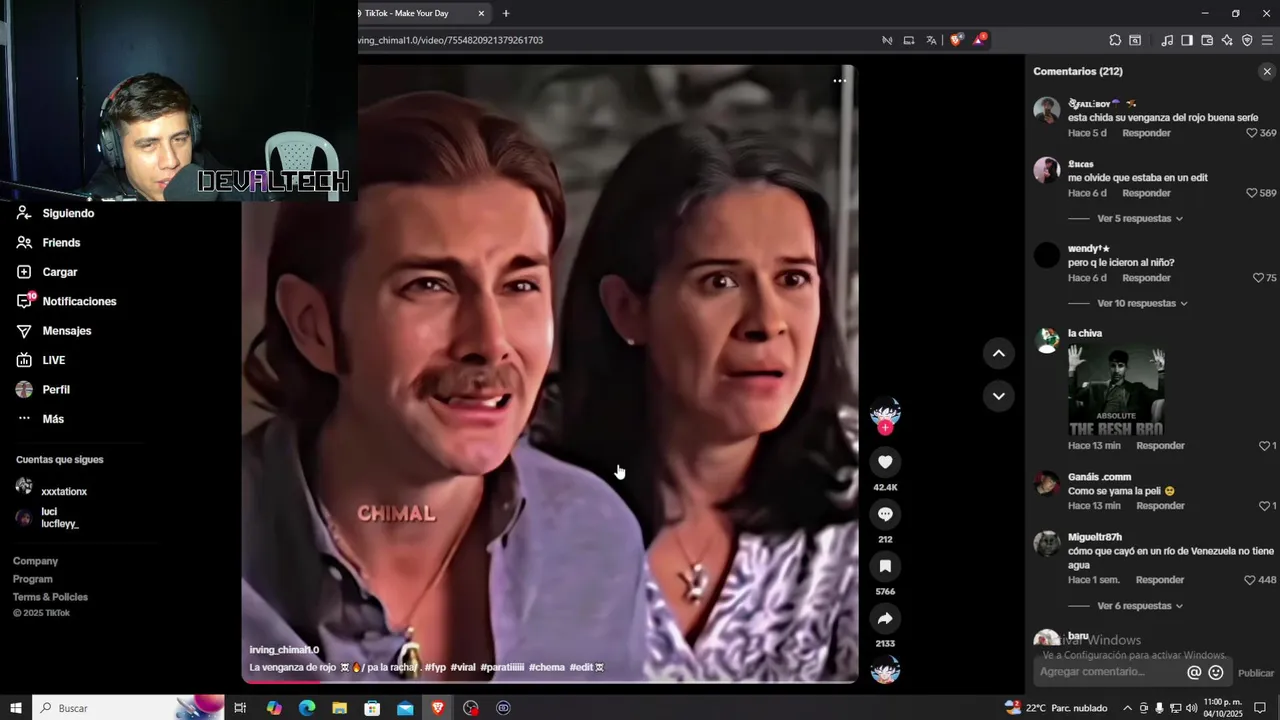1280x720 pixels.
Task: Expand "Ver 10 respuestas" replies
Action: click(x=1142, y=303)
